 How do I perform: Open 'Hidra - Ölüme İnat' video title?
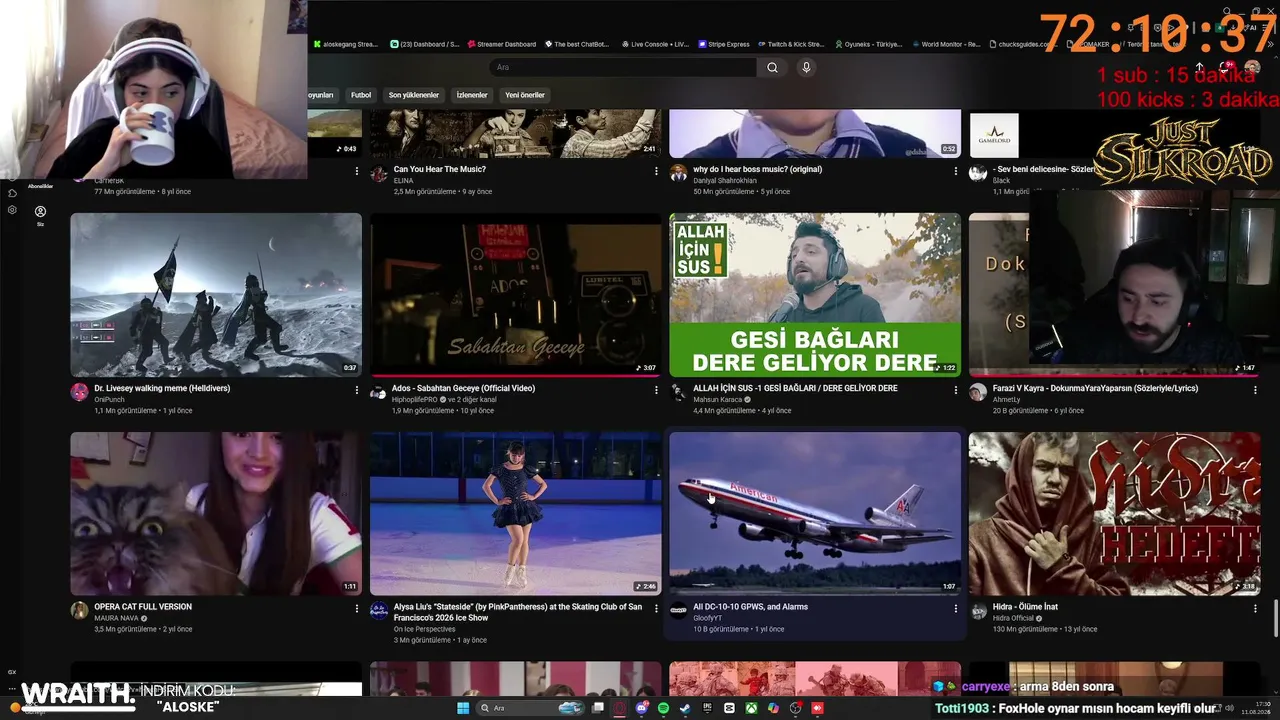(1025, 607)
